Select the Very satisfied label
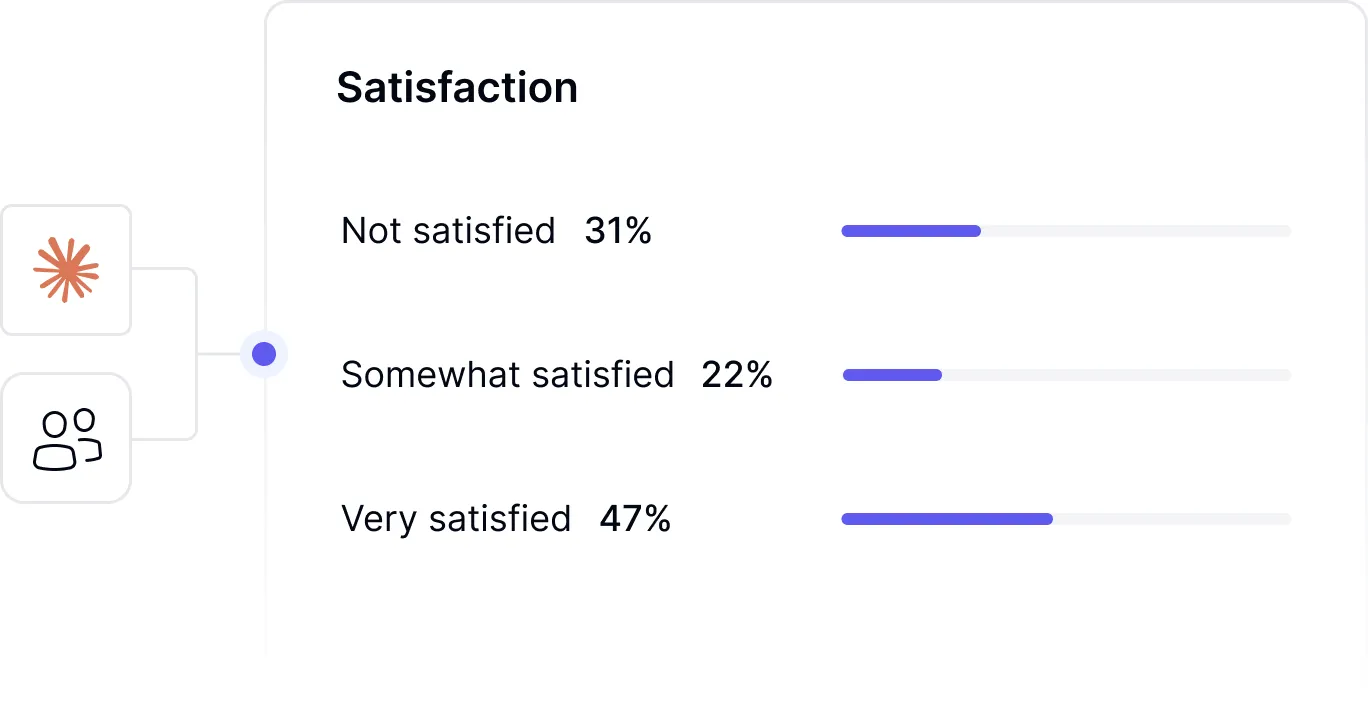This screenshot has width=1368, height=708. (456, 519)
